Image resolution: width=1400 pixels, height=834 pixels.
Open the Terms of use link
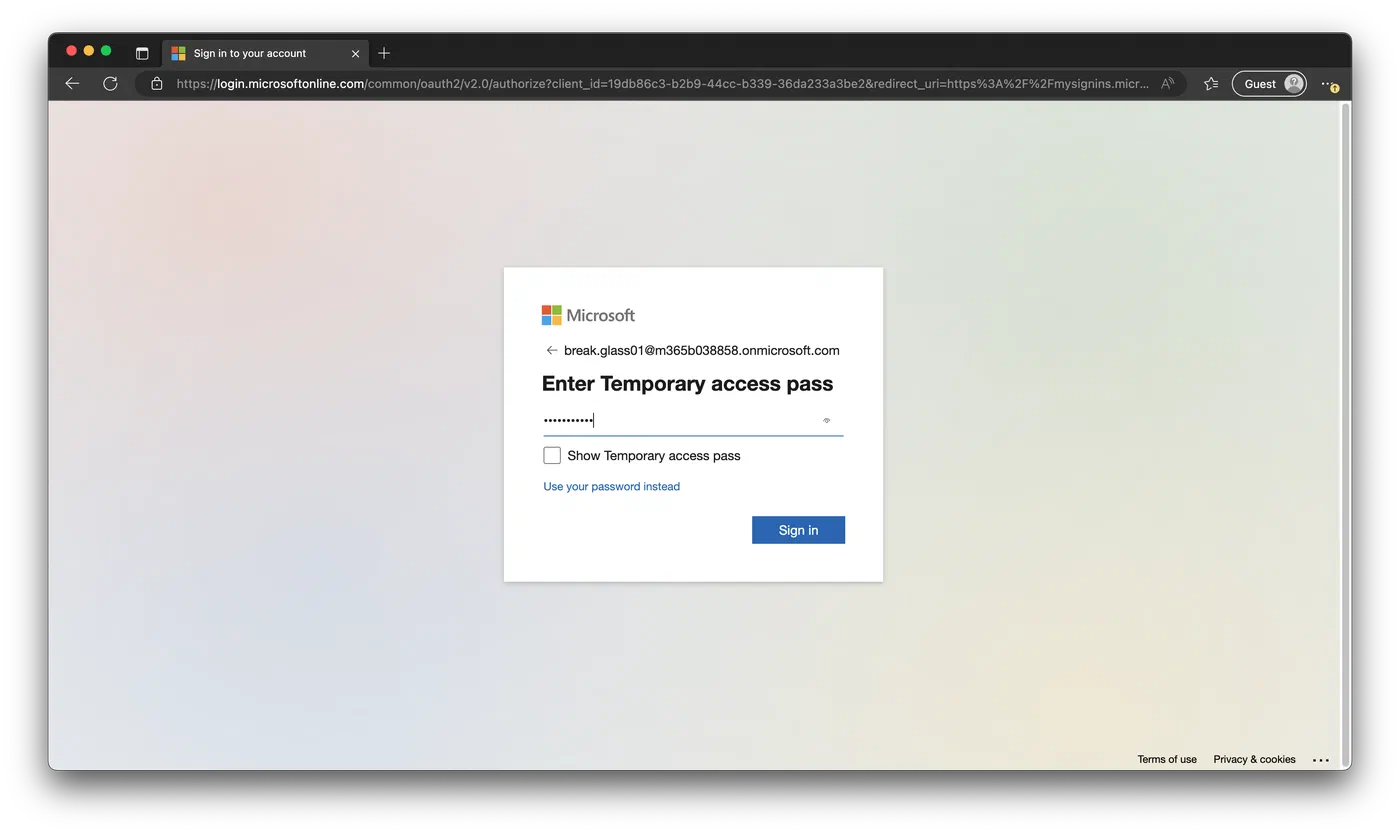(x=1167, y=759)
